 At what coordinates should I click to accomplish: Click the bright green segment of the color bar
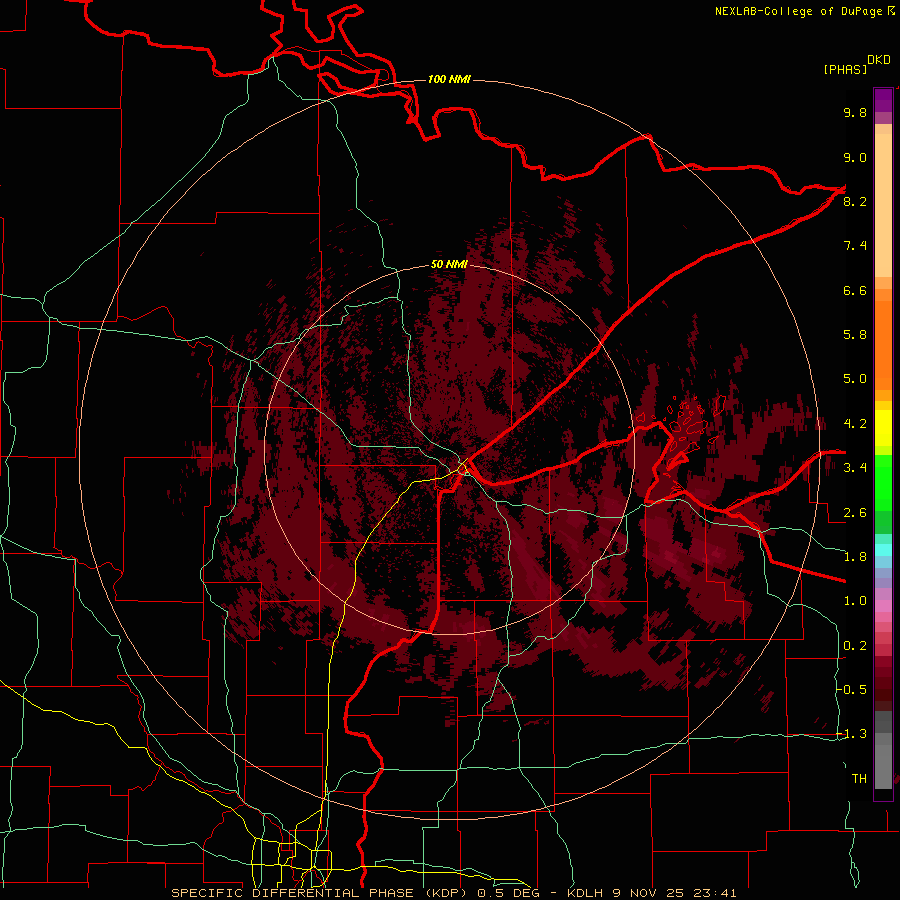coord(883,482)
